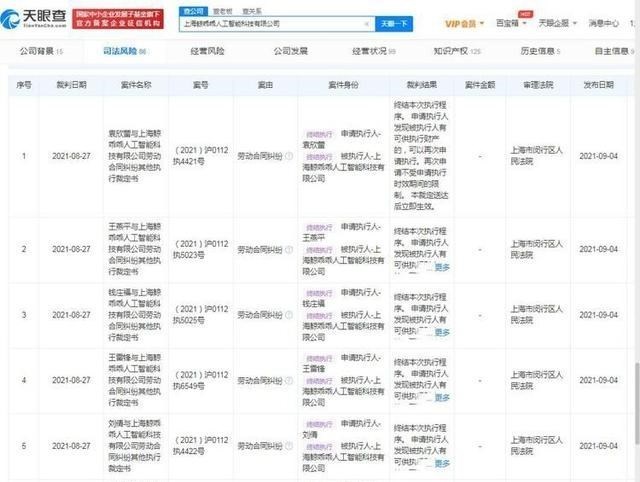Expand 更多 in row 4's 裁判结果

pos(442,397)
